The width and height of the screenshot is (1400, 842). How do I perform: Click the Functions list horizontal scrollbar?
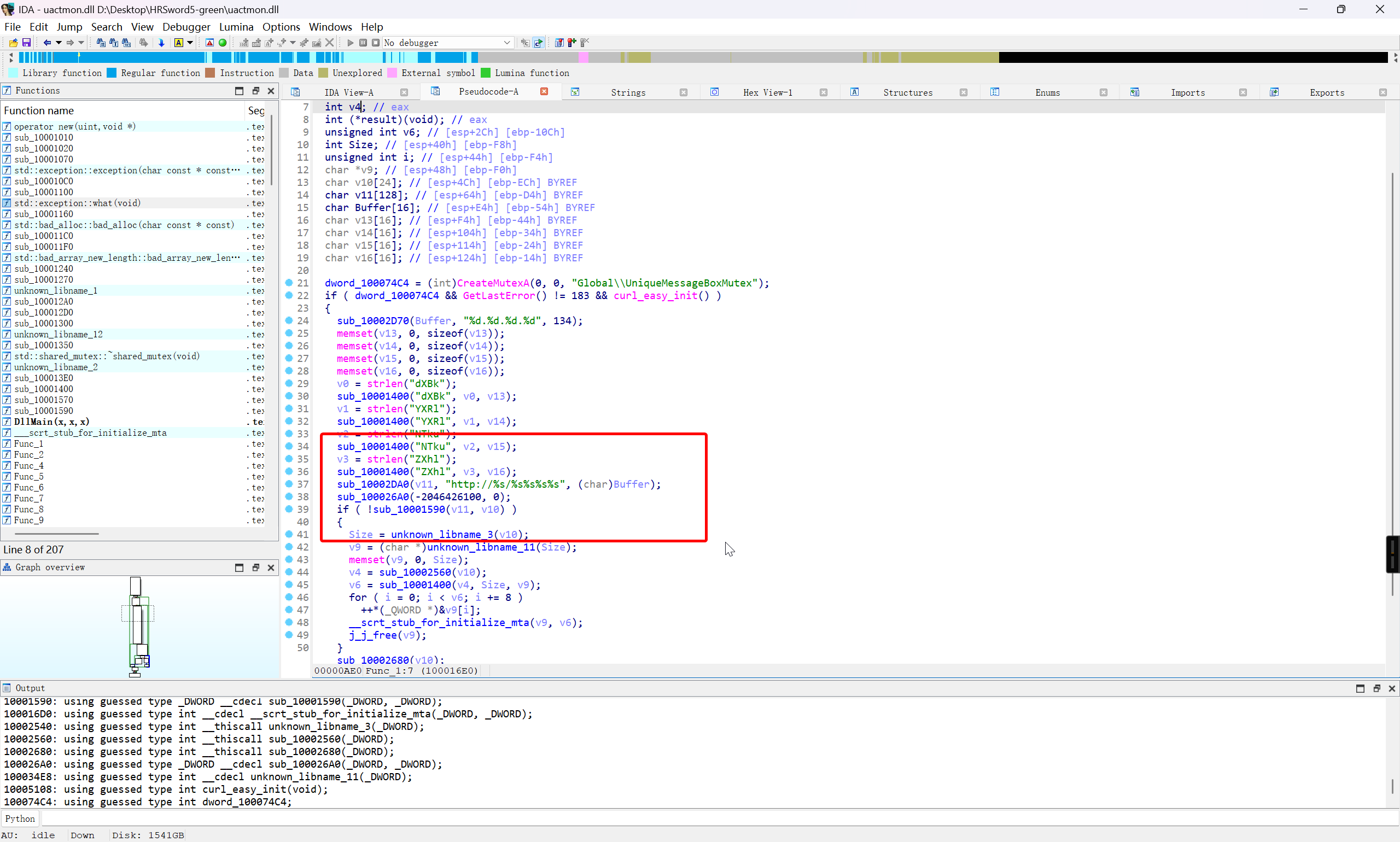pyautogui.click(x=57, y=533)
